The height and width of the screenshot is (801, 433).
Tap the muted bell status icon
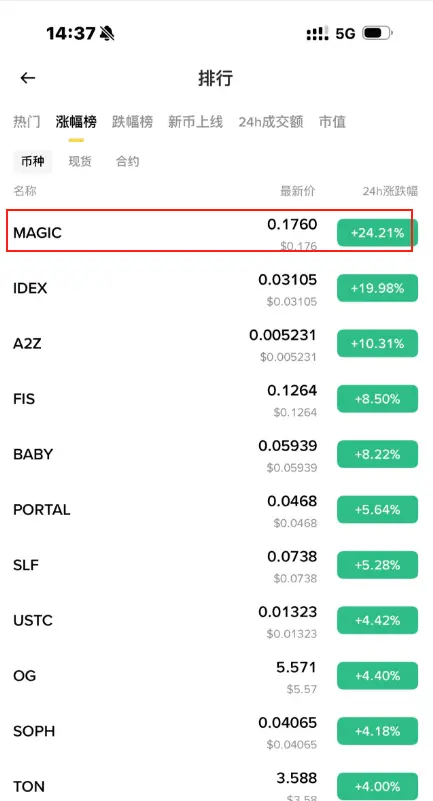point(107,34)
